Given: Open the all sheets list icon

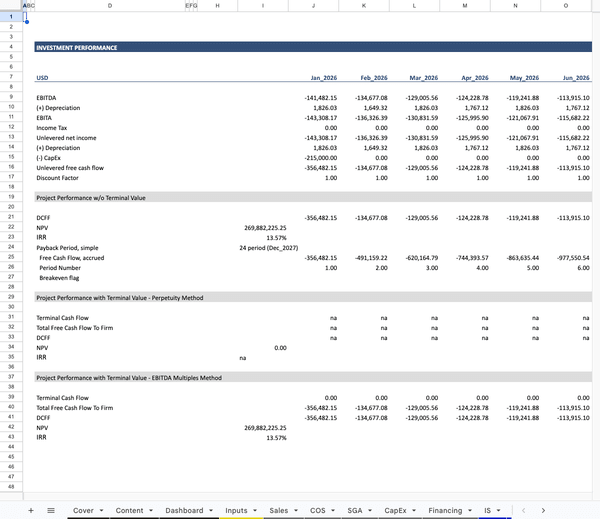Looking at the screenshot, I should click(51, 510).
